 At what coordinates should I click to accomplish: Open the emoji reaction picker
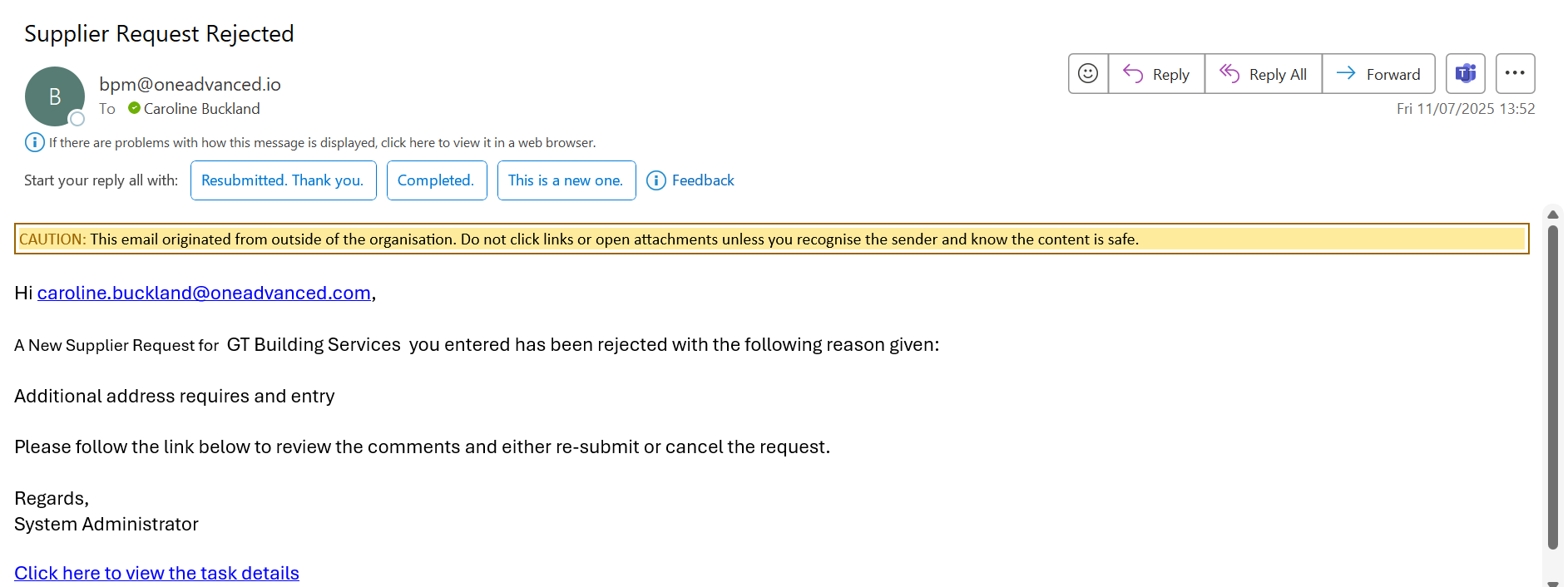coord(1088,74)
